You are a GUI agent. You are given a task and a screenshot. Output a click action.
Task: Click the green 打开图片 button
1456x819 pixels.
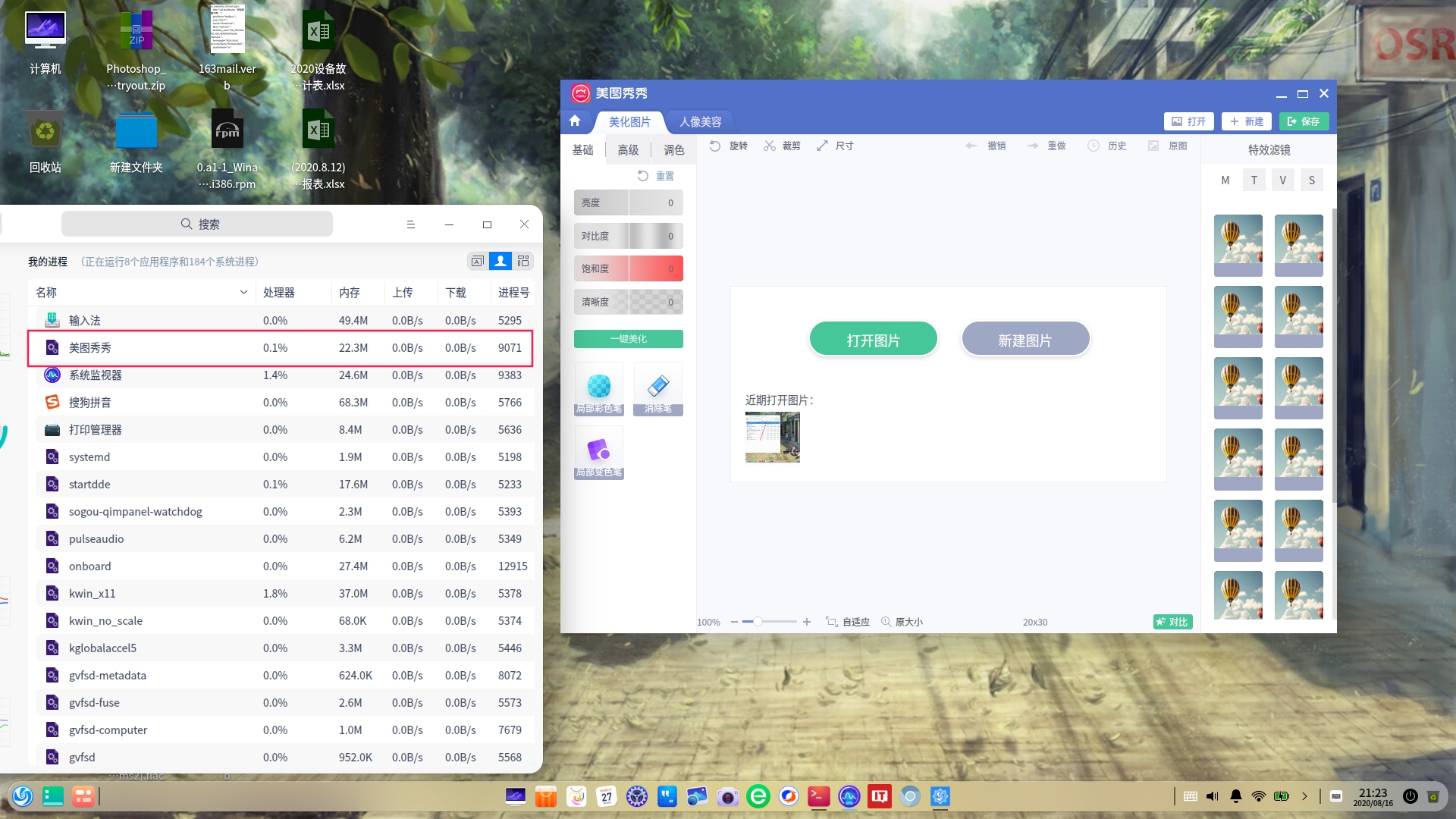click(874, 340)
